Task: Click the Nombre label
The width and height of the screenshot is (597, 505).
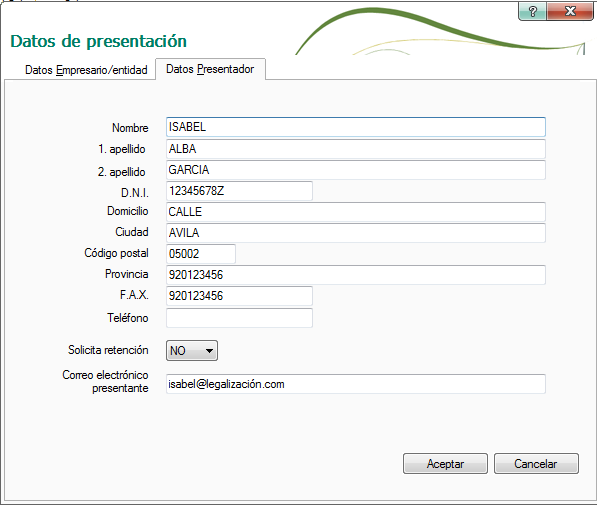Action: point(130,128)
